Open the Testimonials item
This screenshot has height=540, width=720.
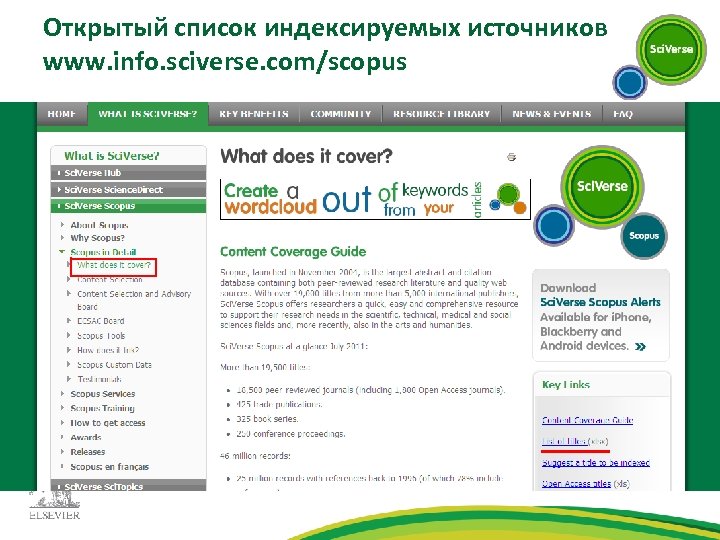tap(99, 379)
